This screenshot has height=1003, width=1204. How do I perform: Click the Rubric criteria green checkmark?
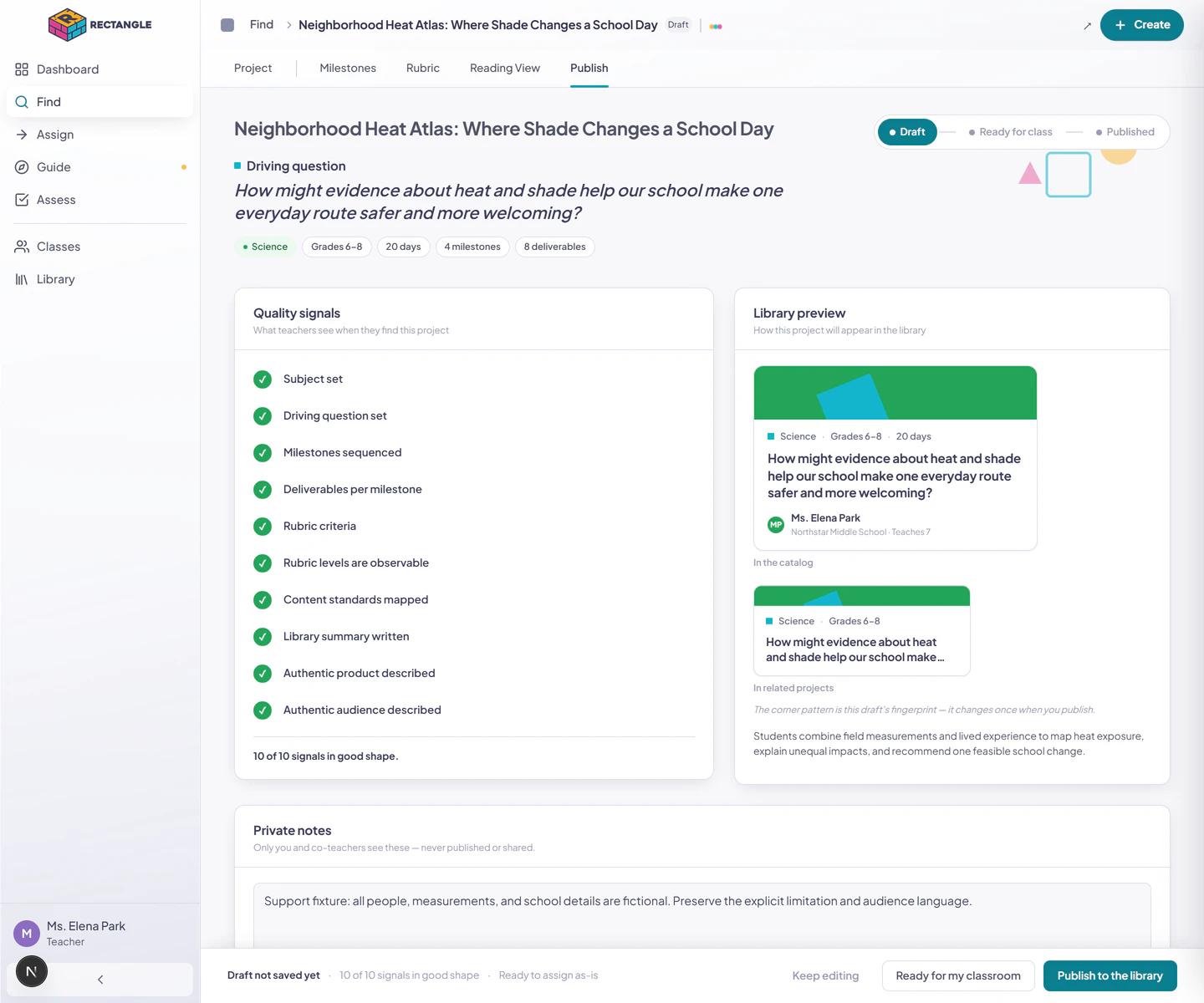coord(263,527)
